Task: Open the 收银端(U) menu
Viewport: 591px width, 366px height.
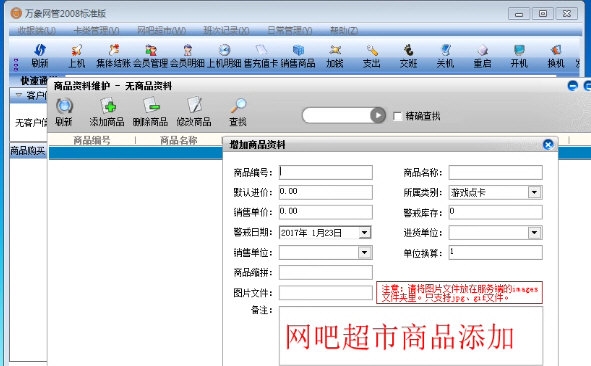Action: point(37,31)
